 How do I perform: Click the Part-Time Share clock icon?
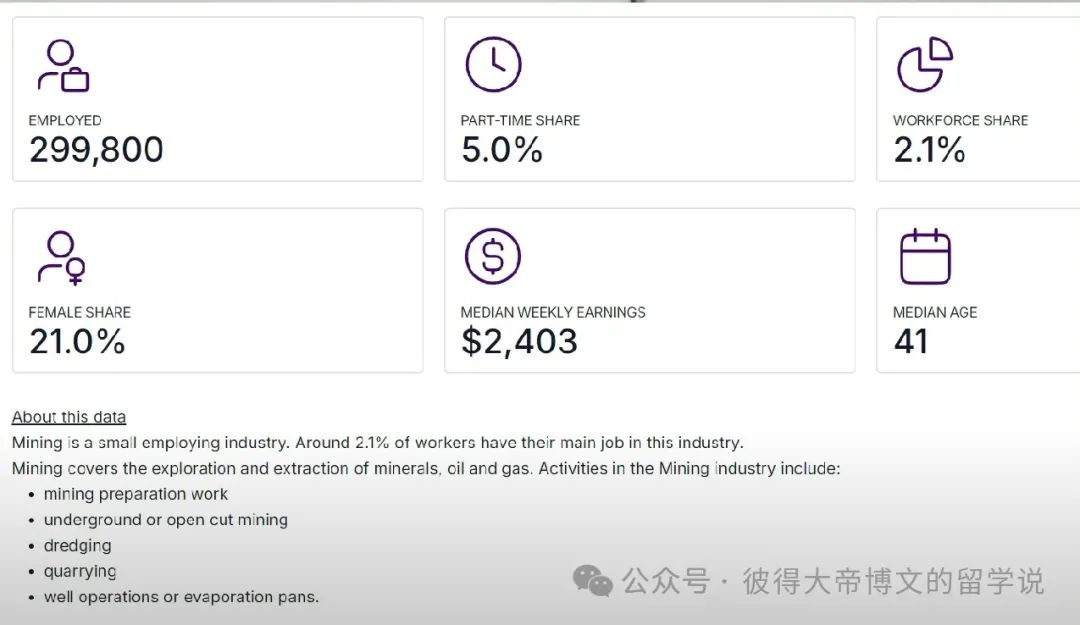[493, 65]
